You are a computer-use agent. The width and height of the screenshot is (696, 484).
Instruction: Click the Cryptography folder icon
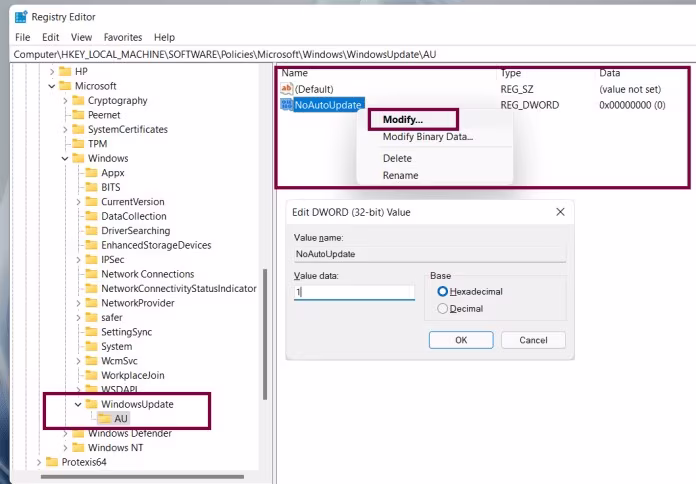click(78, 100)
